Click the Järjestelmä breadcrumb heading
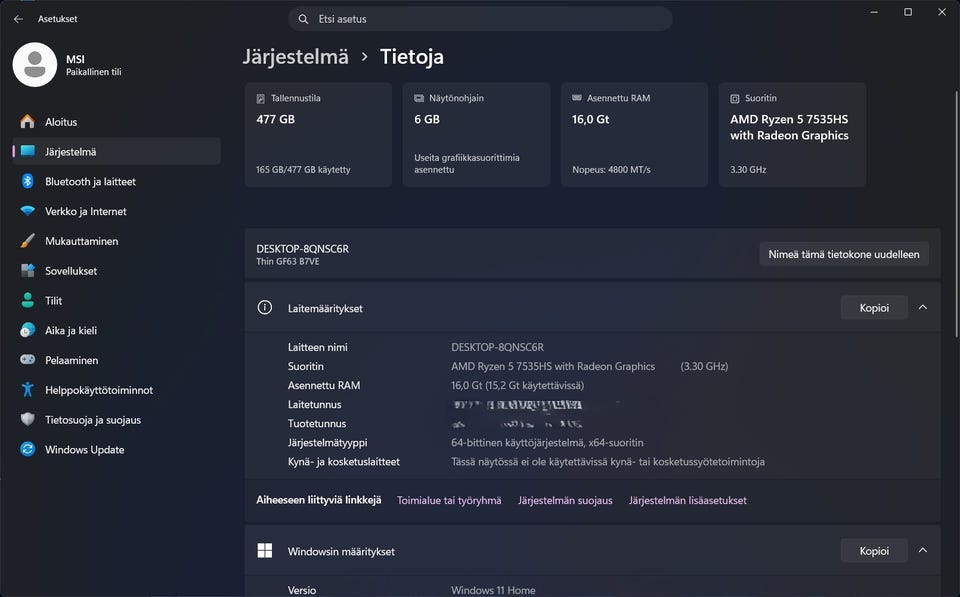Image resolution: width=960 pixels, height=597 pixels. pyautogui.click(x=296, y=57)
